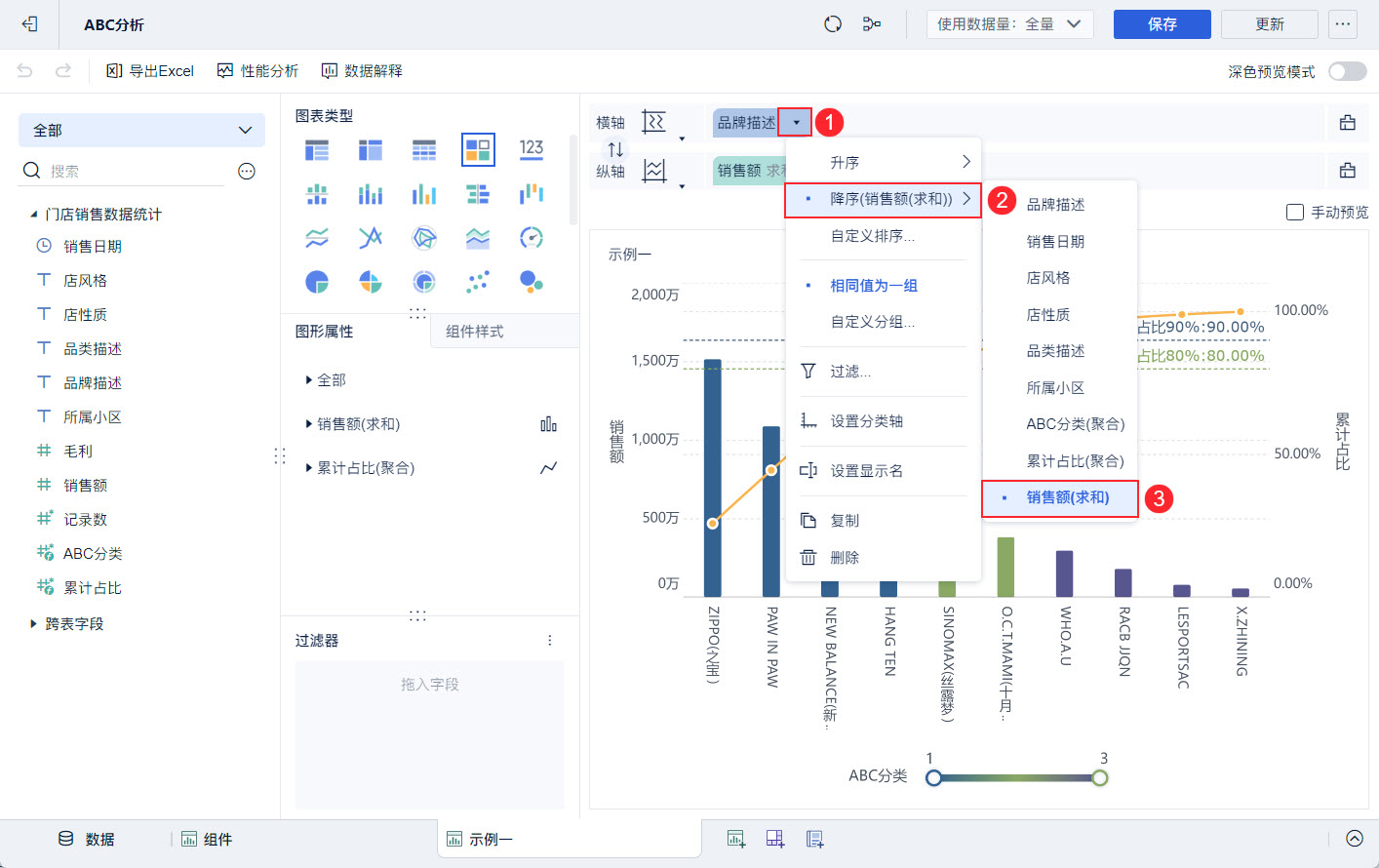Click the undo arrow icon
Screen dimensions: 1379x868
pyautogui.click(x=25, y=70)
